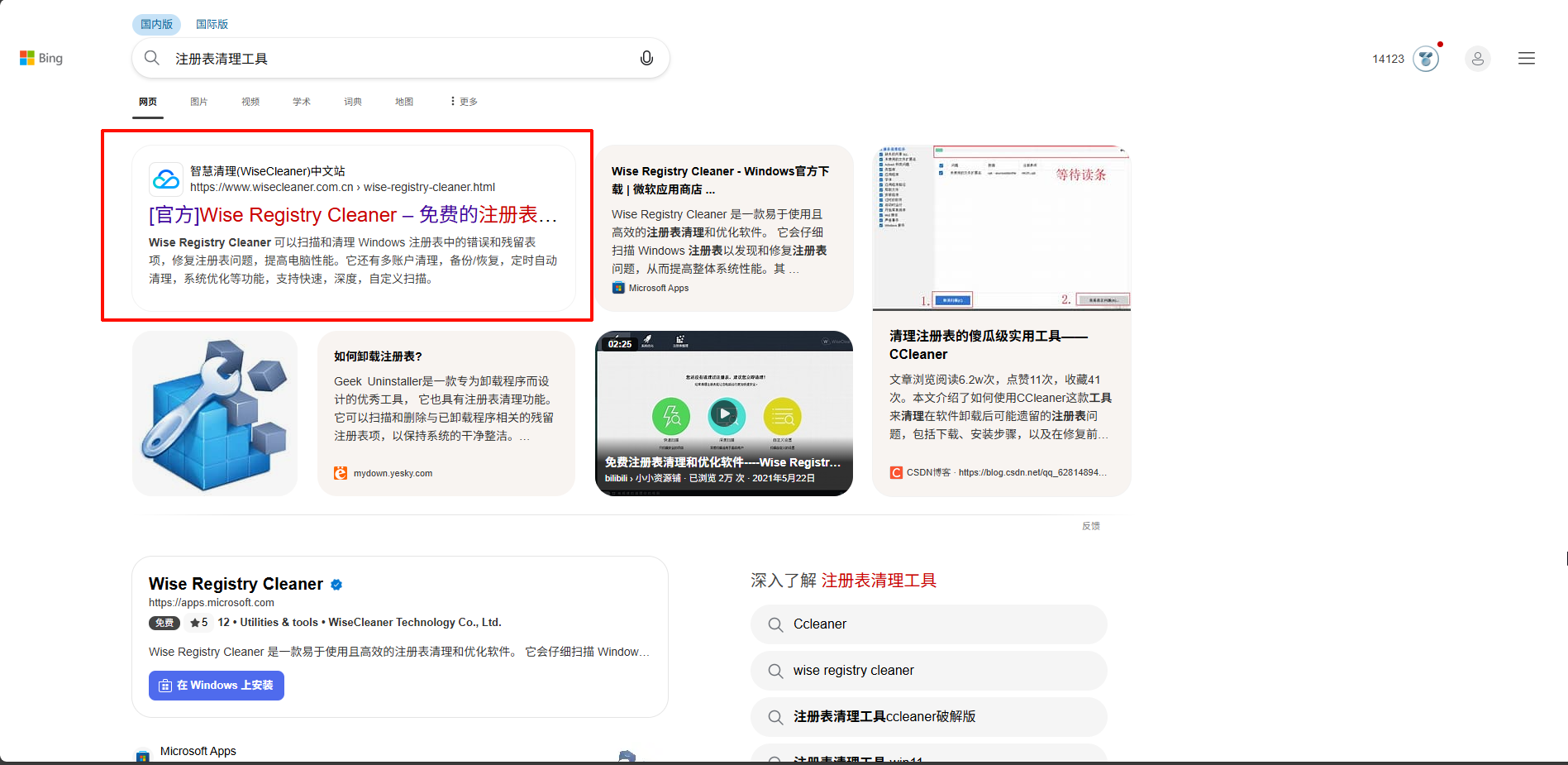The image size is (1568, 765).
Task: Select the 词典 tab
Action: coord(353,102)
